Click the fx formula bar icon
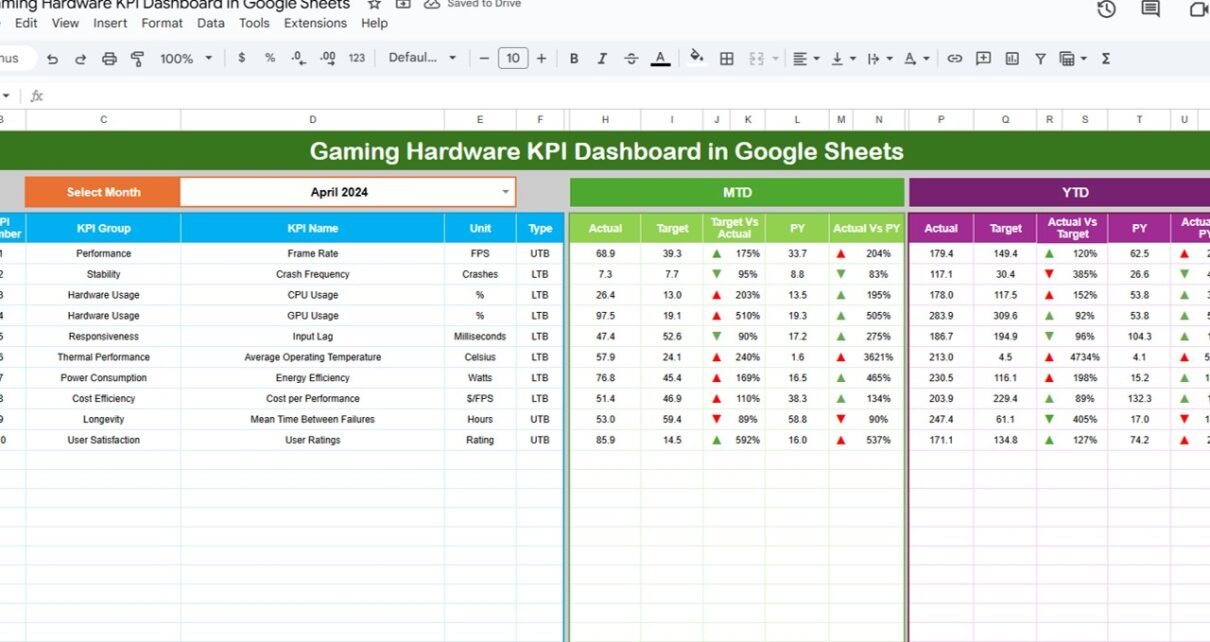 37,96
